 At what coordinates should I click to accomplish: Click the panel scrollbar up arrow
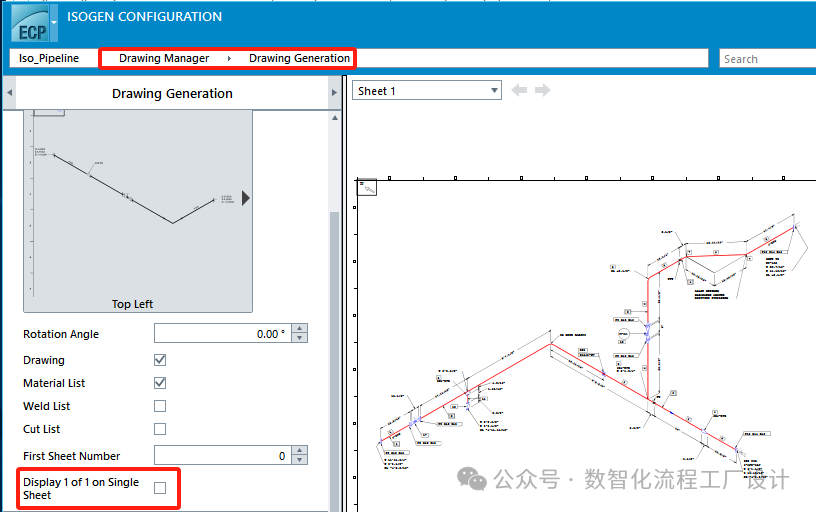click(335, 118)
